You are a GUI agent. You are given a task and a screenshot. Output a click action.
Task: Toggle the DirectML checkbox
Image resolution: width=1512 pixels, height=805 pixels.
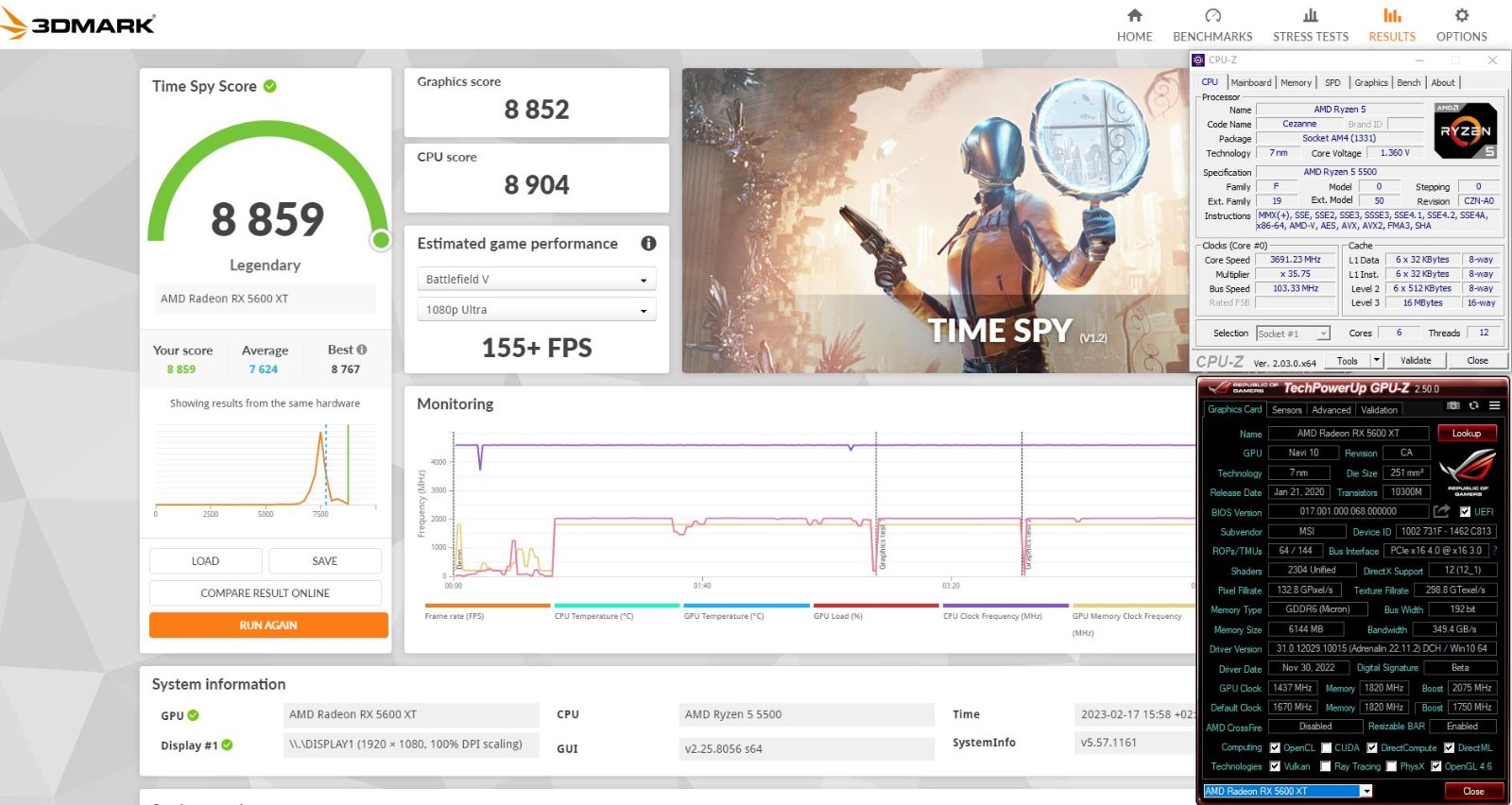pyautogui.click(x=1449, y=747)
